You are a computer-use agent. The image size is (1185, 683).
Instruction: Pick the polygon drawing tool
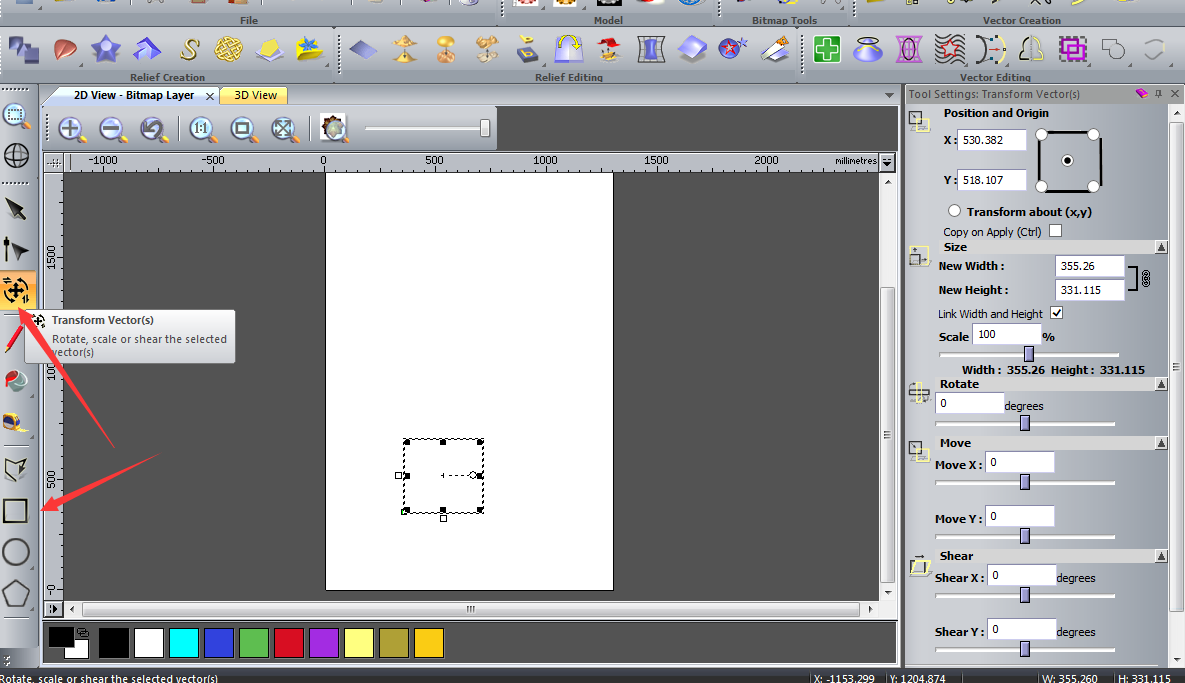16,594
